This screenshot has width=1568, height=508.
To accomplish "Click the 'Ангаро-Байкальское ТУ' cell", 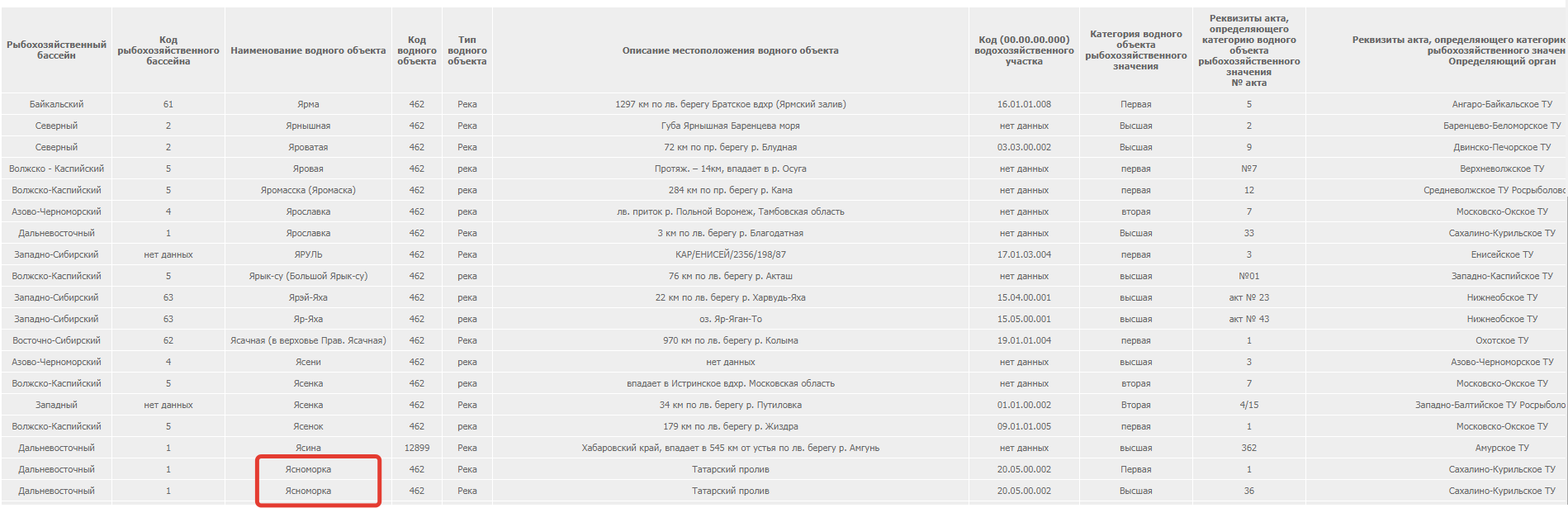I will click(x=1501, y=104).
